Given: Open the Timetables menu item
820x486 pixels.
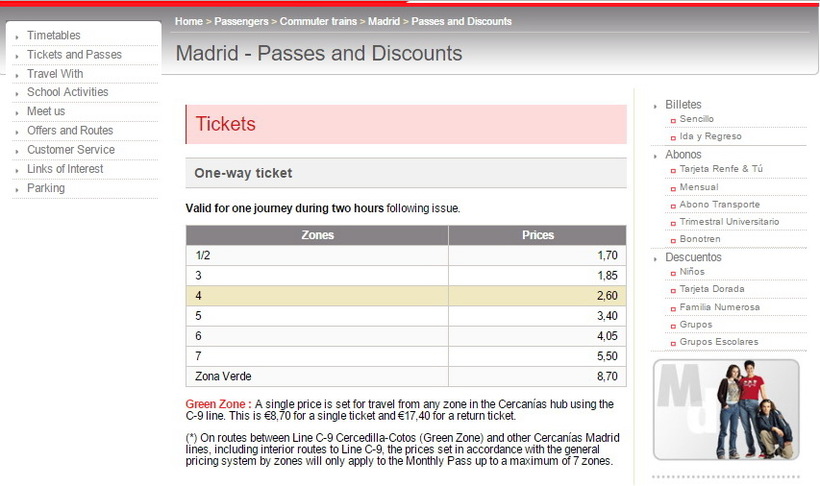Looking at the screenshot, I should [54, 36].
